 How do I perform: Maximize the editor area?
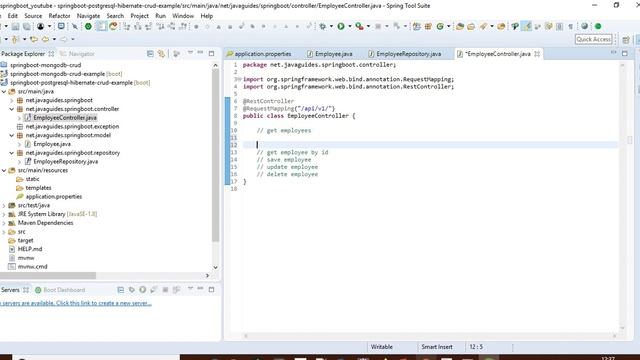[624, 53]
